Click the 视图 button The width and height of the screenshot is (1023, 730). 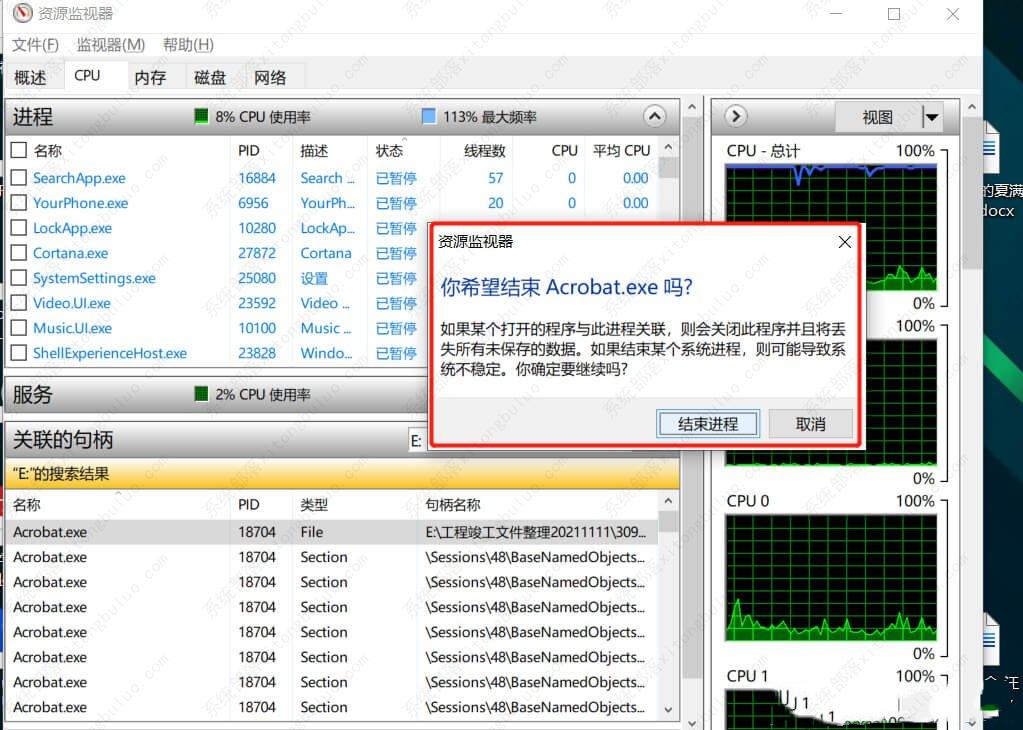pyautogui.click(x=878, y=117)
